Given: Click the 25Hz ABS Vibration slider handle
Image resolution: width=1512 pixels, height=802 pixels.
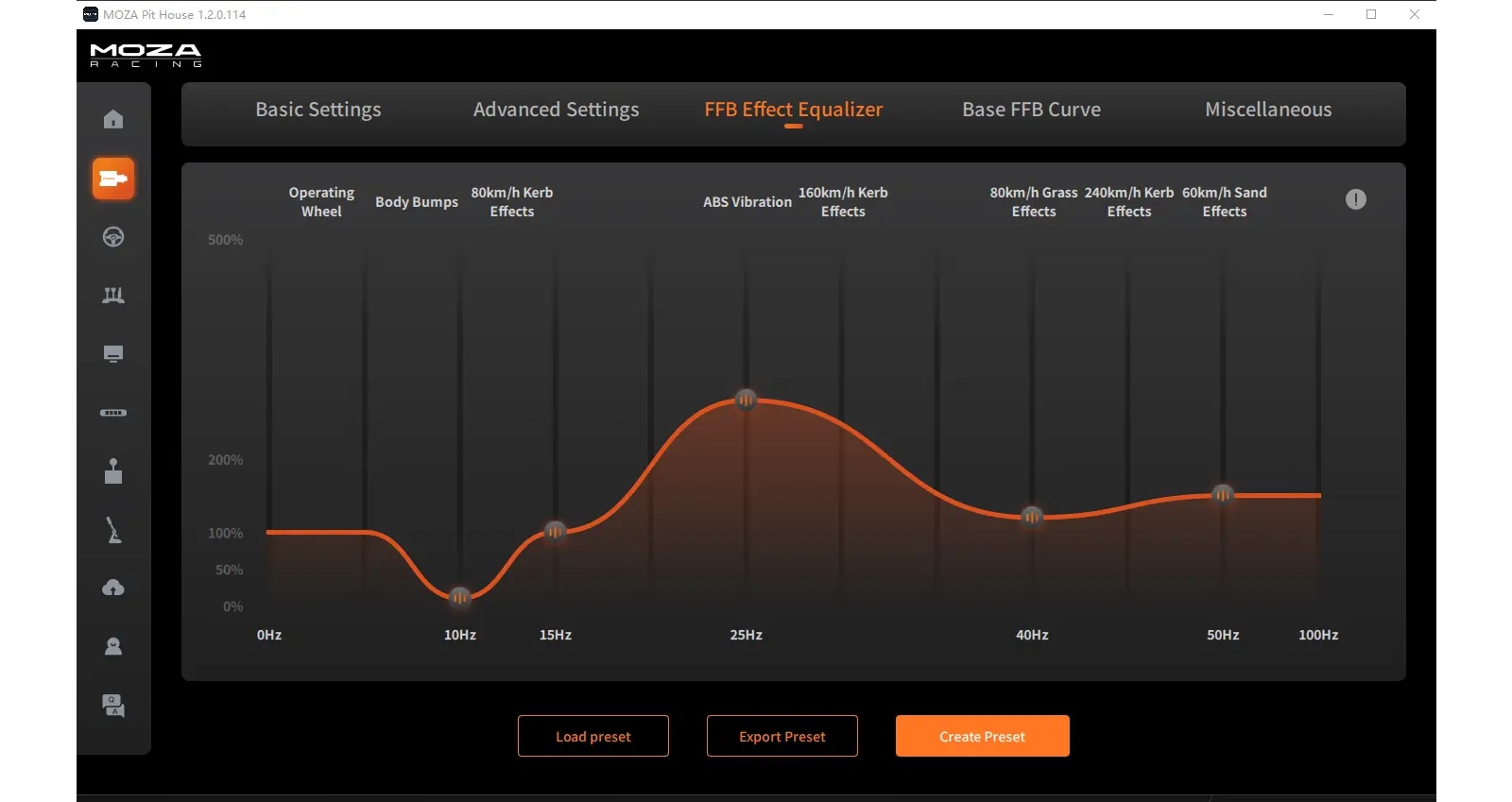Looking at the screenshot, I should [747, 400].
